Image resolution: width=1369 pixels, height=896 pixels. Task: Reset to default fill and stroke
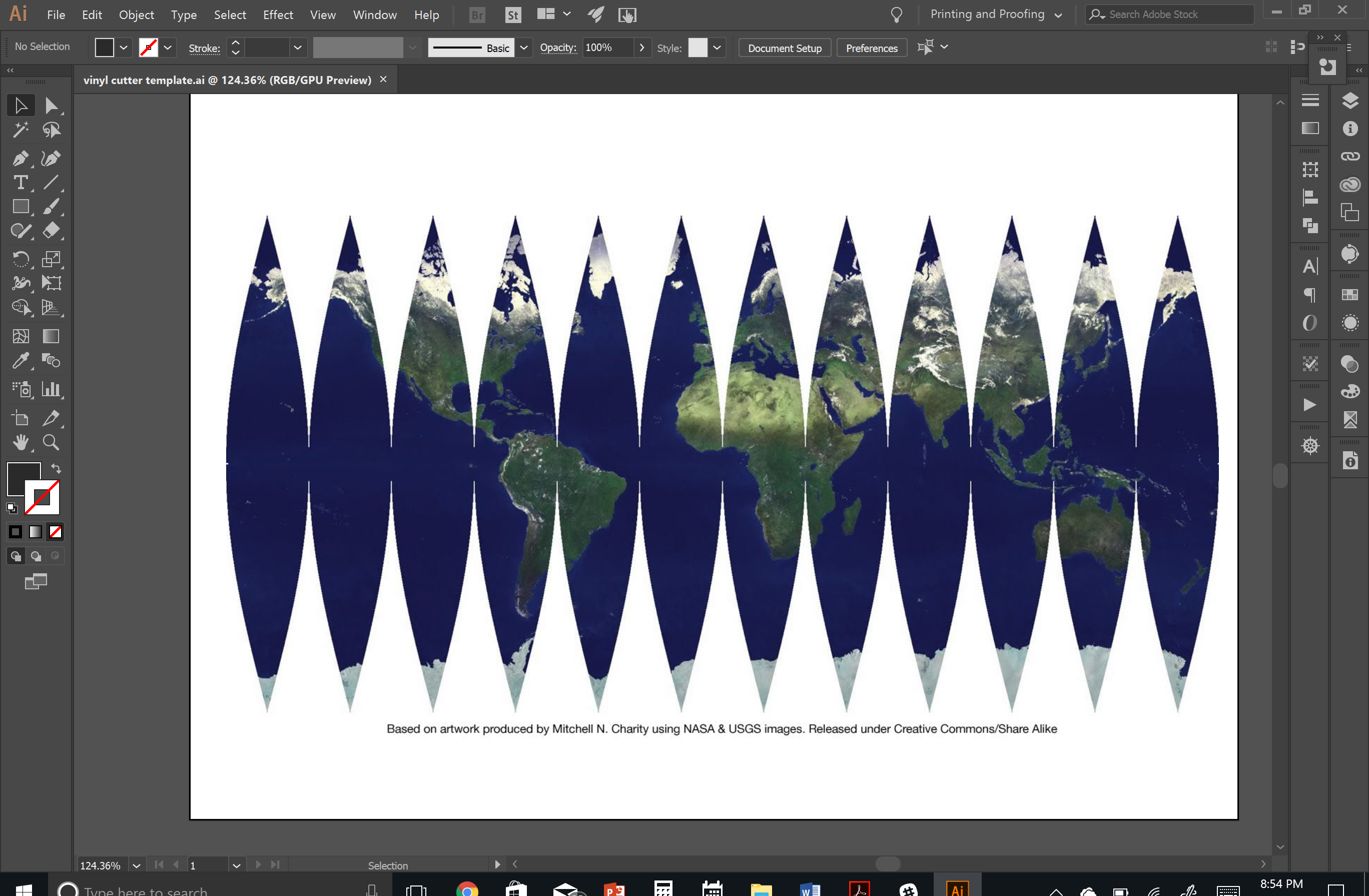coord(12,508)
